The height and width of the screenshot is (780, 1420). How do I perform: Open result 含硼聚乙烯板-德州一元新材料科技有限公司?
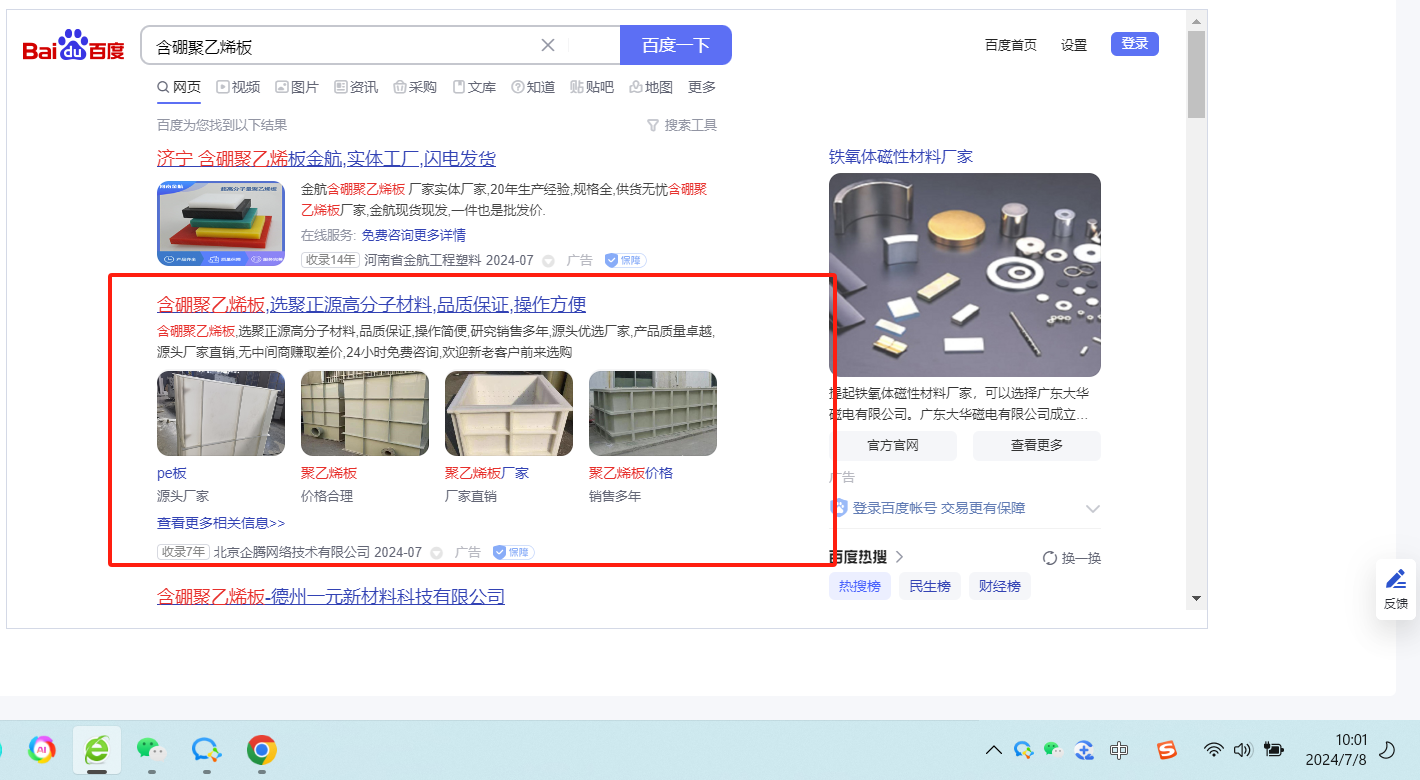(331, 596)
